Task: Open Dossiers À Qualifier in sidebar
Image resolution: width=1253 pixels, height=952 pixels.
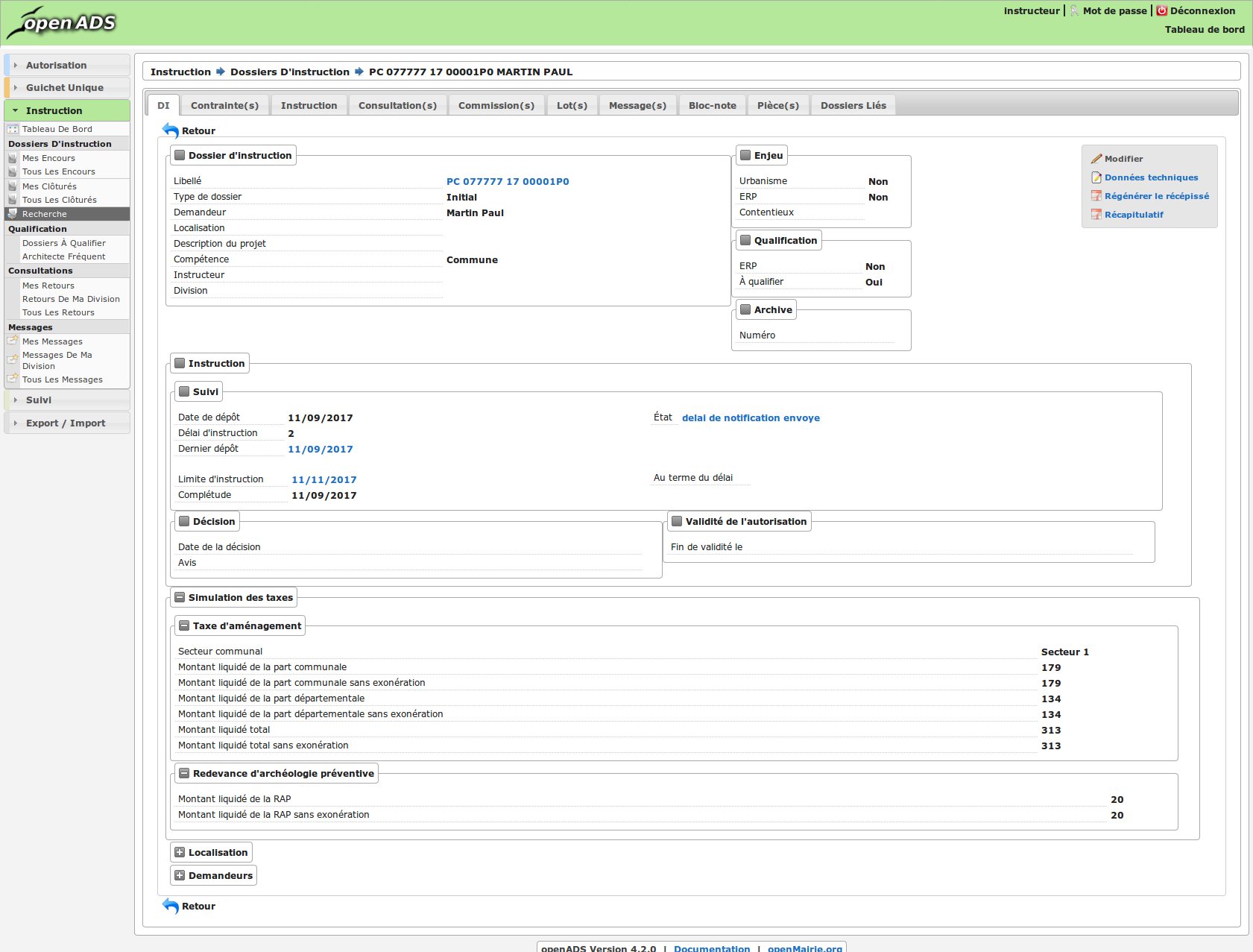Action: point(64,243)
